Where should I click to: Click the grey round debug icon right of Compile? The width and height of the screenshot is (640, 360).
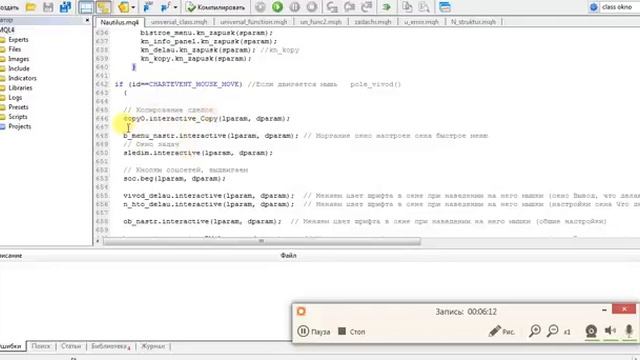(260, 7)
